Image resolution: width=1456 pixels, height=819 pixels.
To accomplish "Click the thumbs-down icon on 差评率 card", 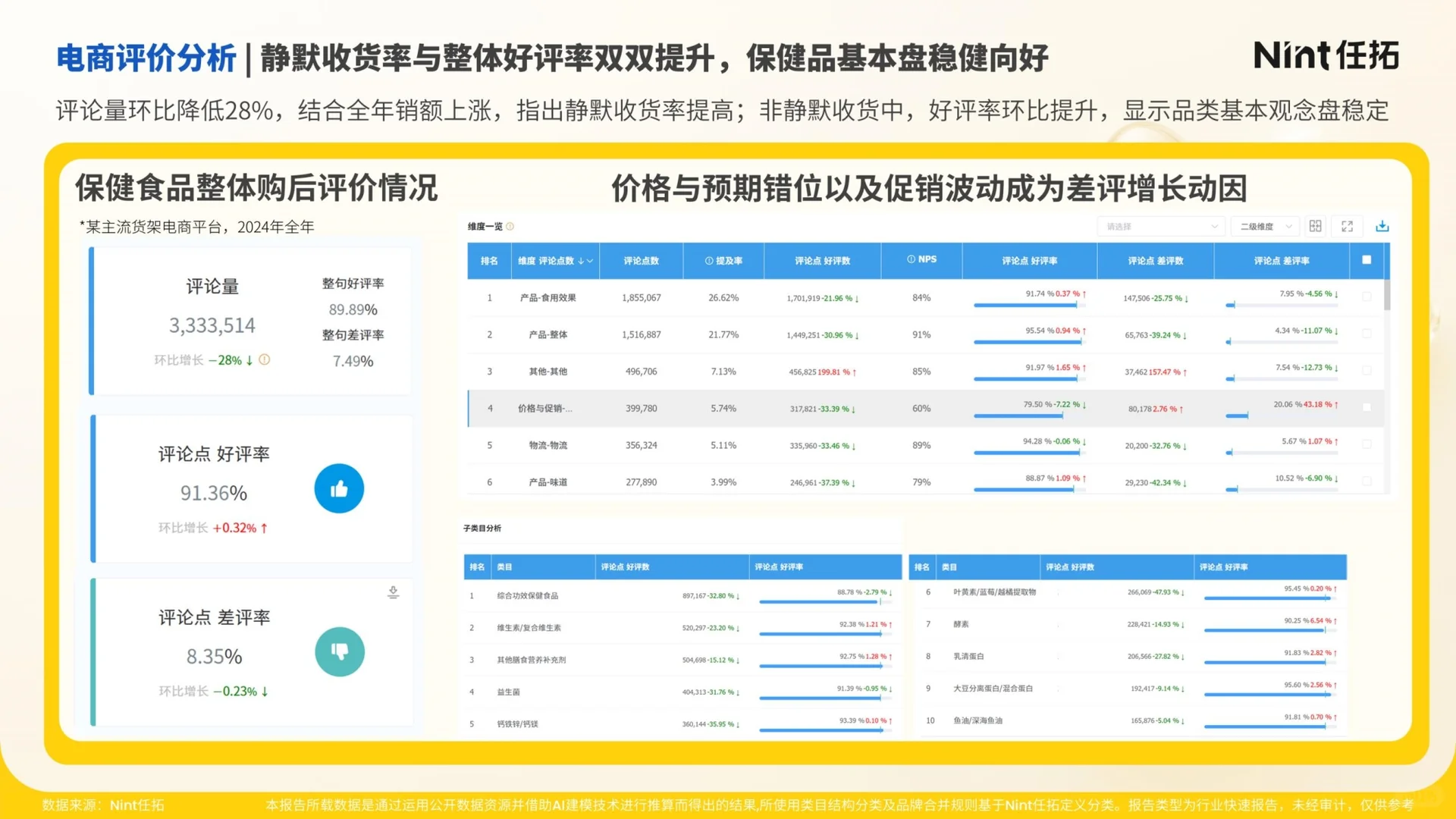I will (340, 651).
